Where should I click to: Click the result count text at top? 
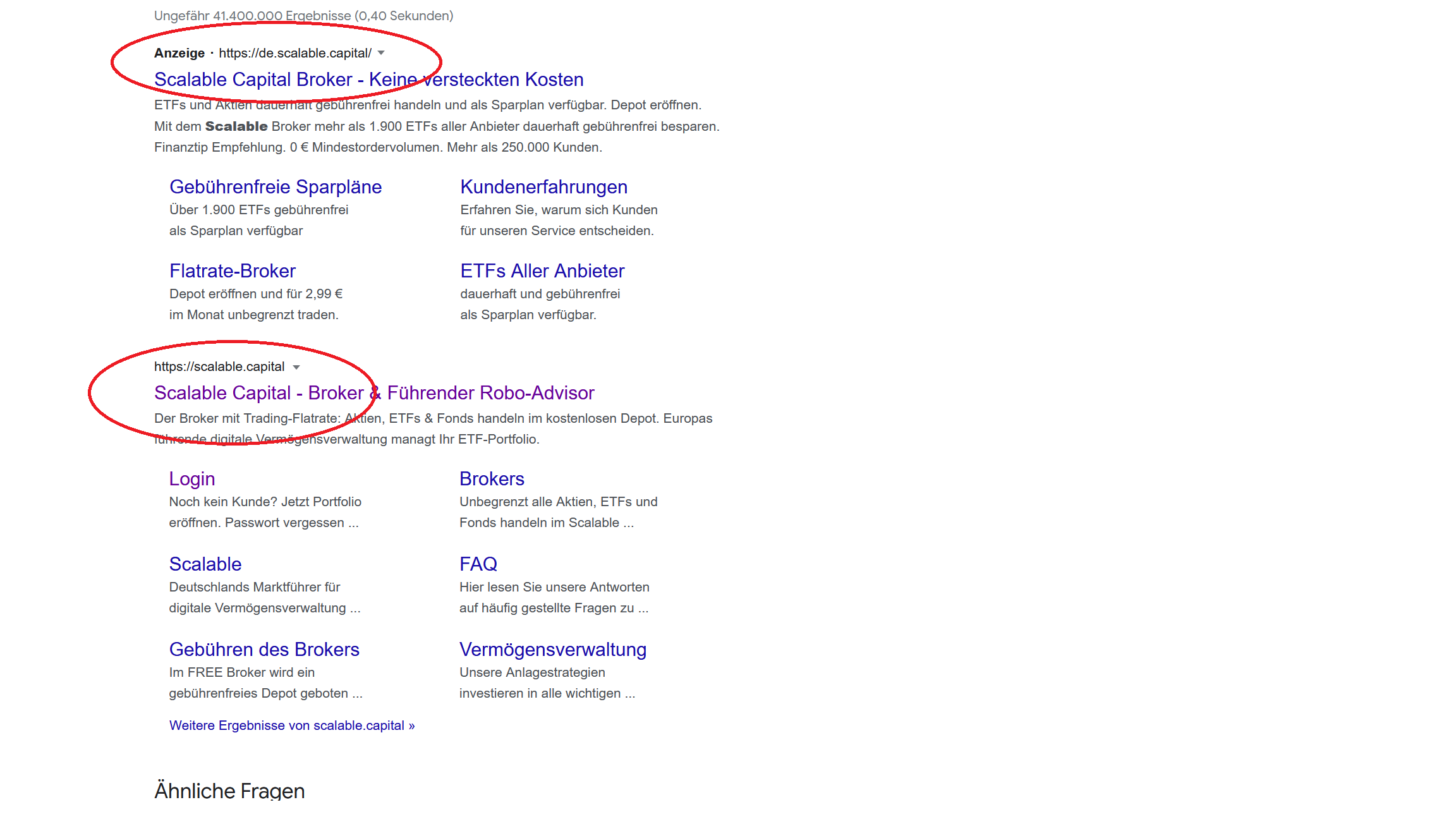click(303, 16)
